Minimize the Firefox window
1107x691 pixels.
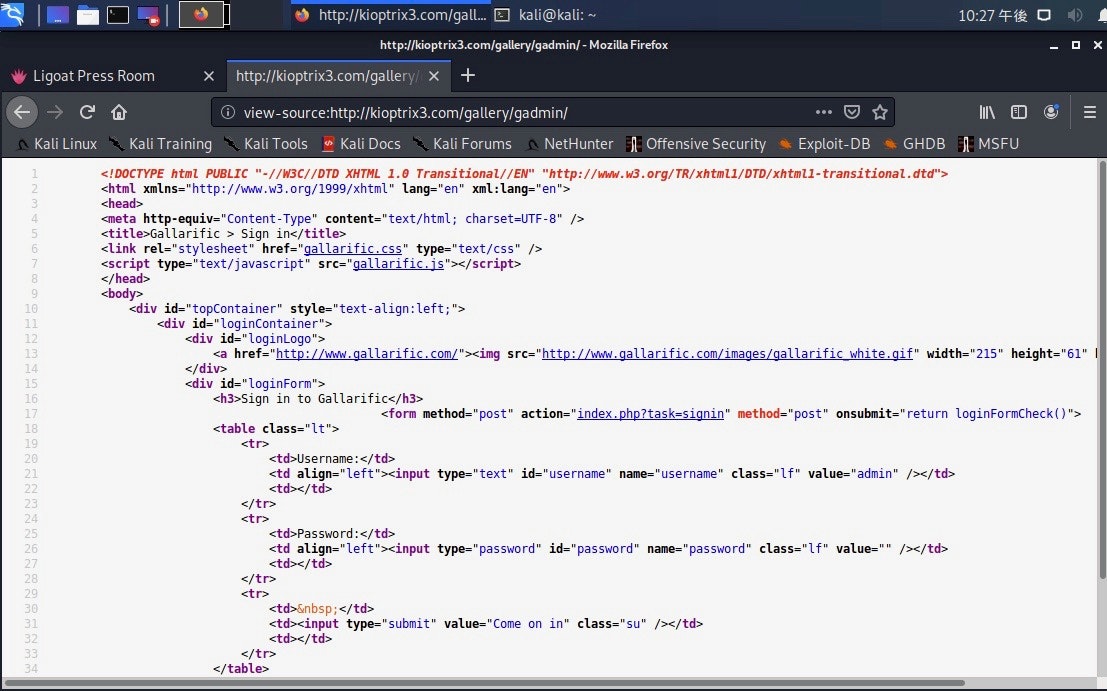click(1054, 45)
